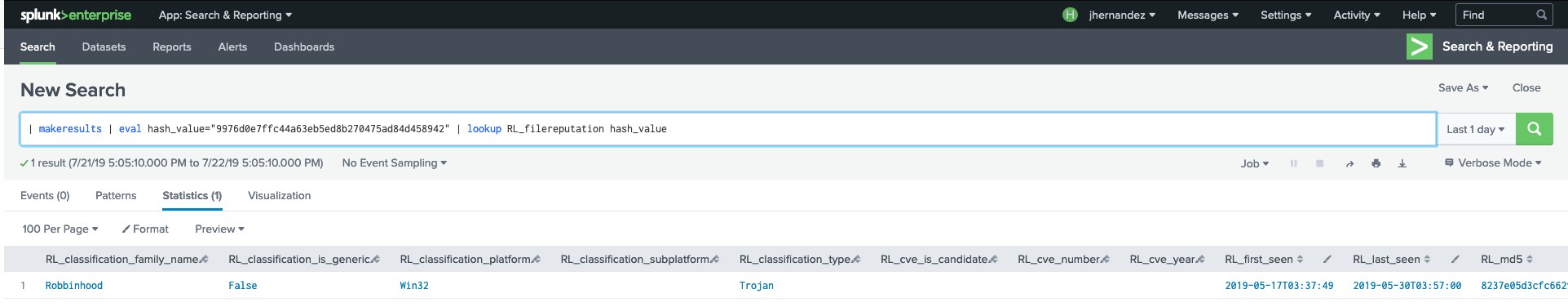Run the search with the magnifier button

coord(1534,129)
